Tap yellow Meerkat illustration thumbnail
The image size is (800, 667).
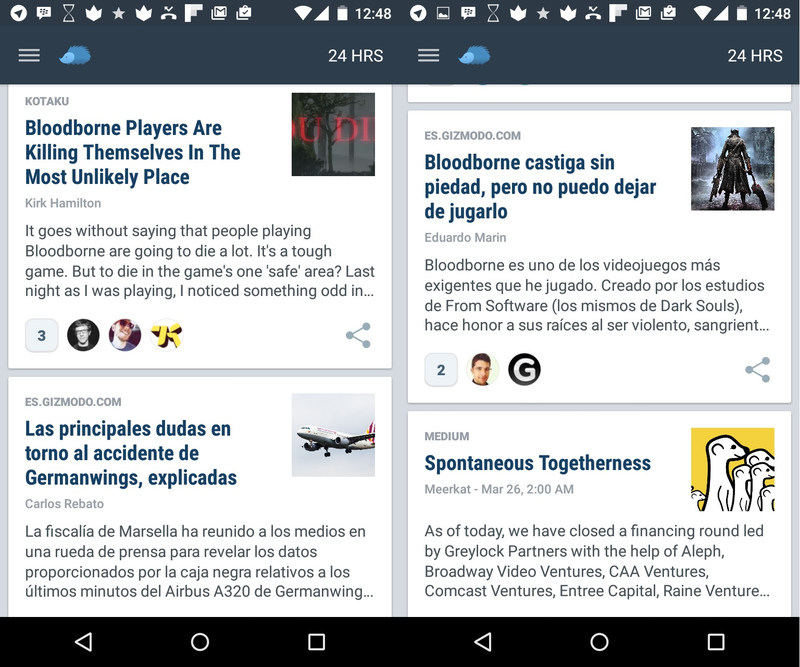click(733, 470)
